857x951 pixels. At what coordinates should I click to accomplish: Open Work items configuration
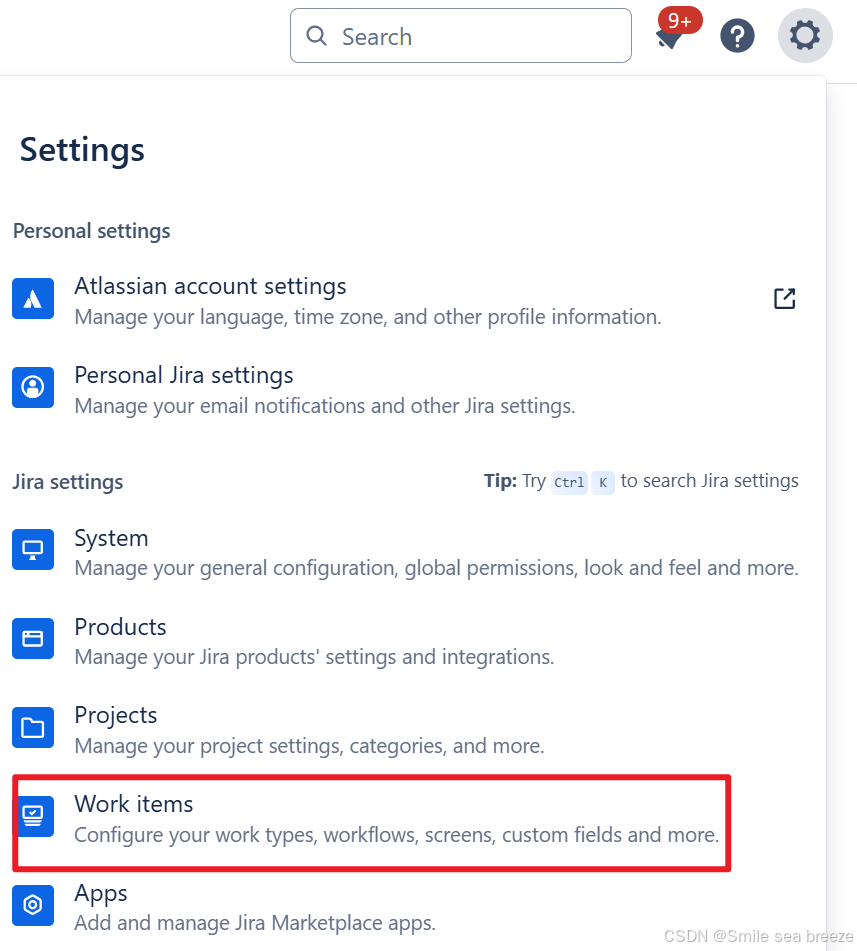(x=133, y=804)
